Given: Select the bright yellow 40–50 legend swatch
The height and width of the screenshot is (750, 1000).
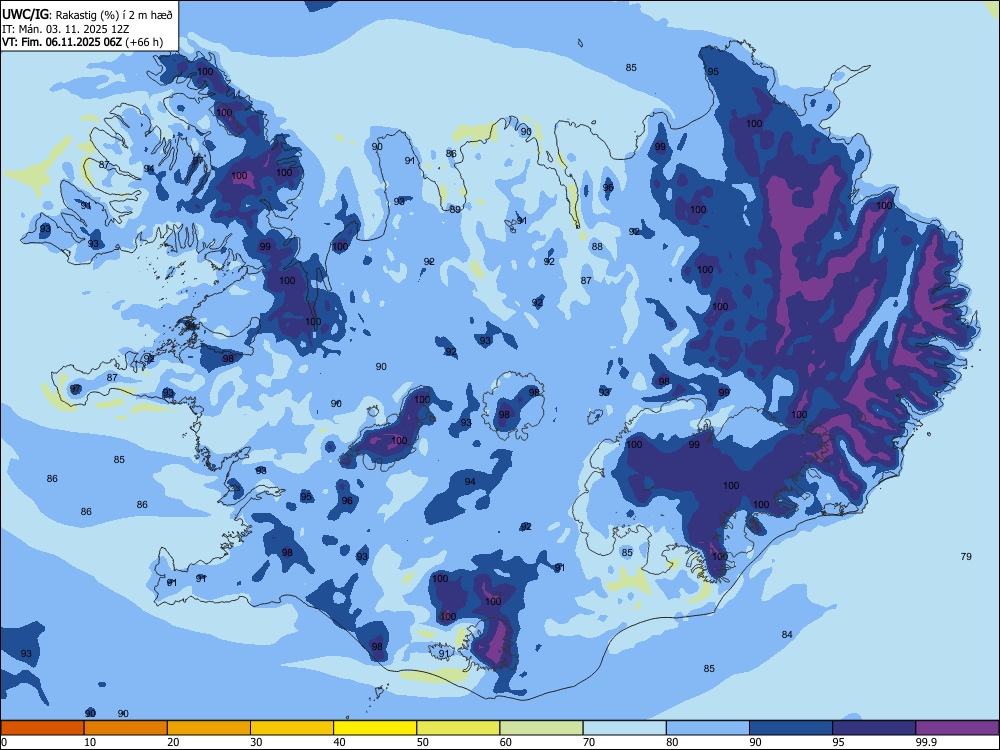Looking at the screenshot, I should coord(375,728).
